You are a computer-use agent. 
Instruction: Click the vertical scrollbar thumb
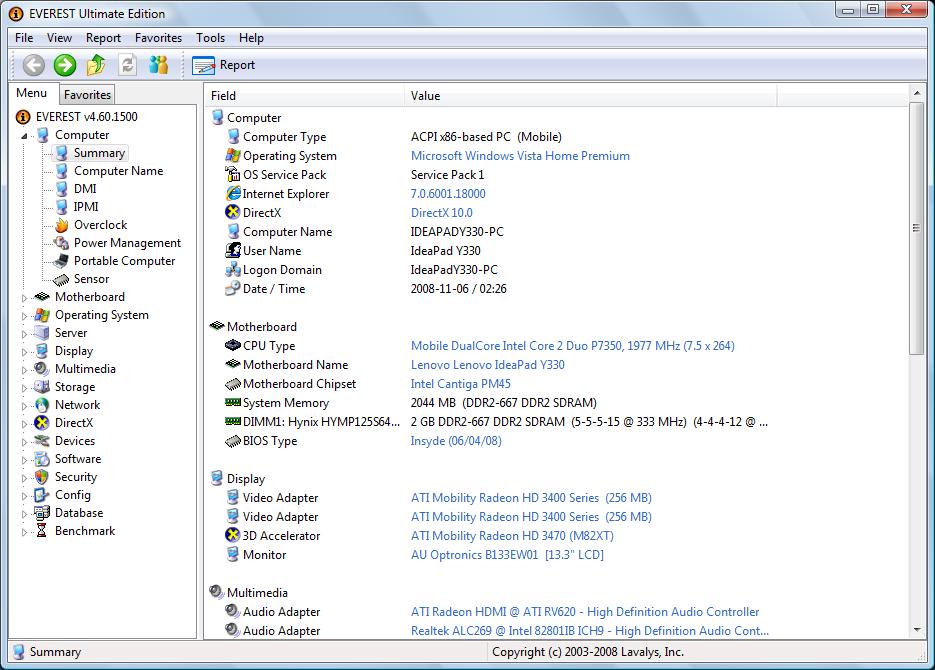coord(917,228)
